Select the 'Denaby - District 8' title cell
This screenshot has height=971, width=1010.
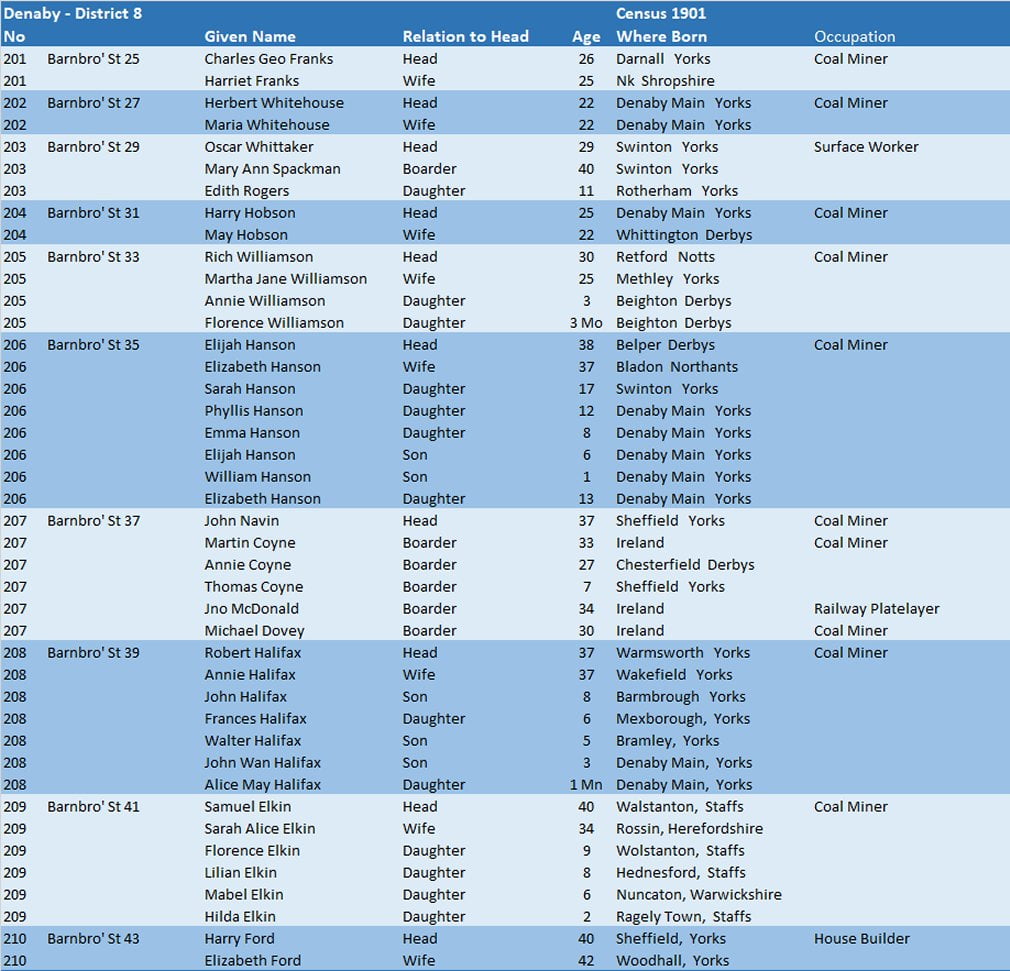[72, 15]
